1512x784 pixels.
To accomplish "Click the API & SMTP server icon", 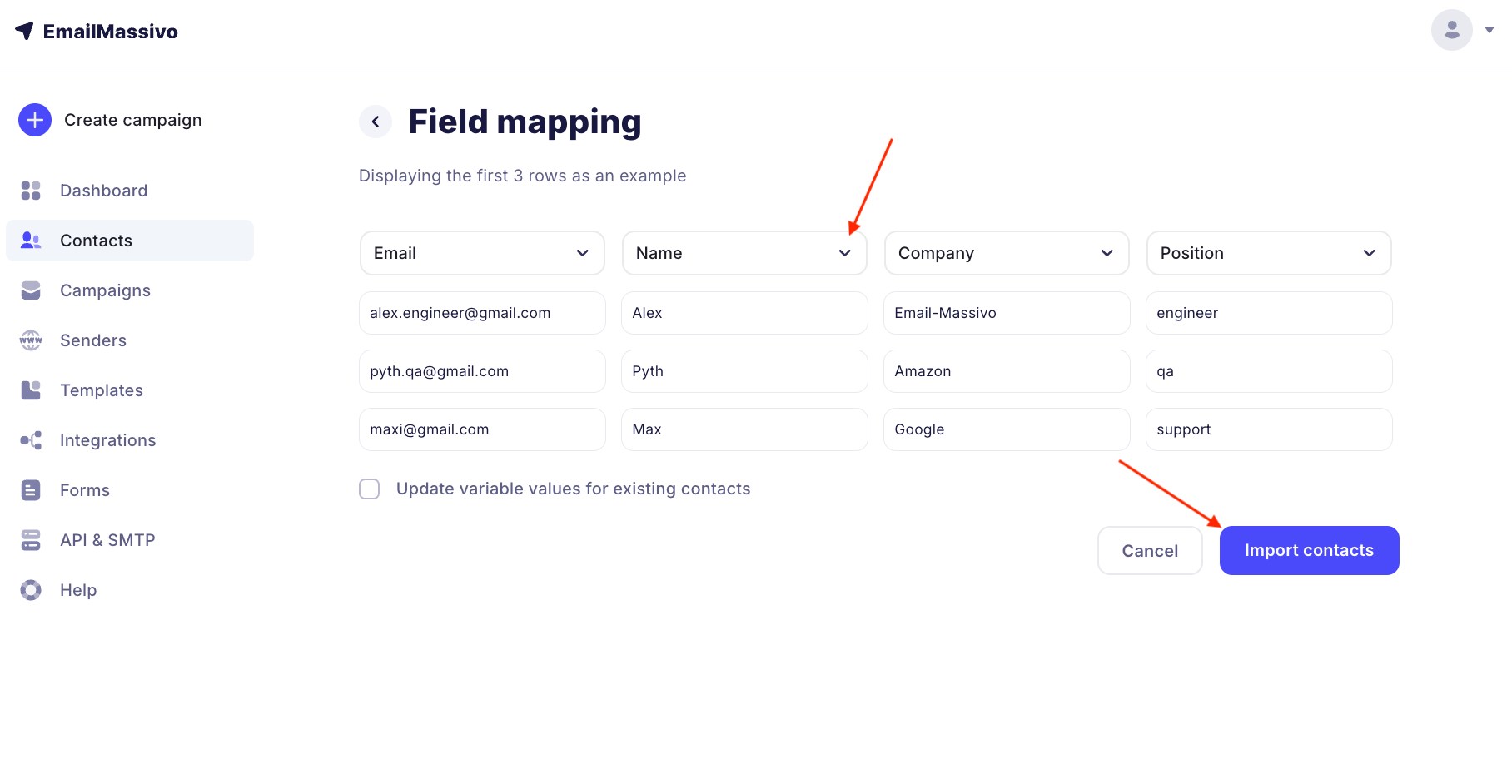I will (x=31, y=540).
